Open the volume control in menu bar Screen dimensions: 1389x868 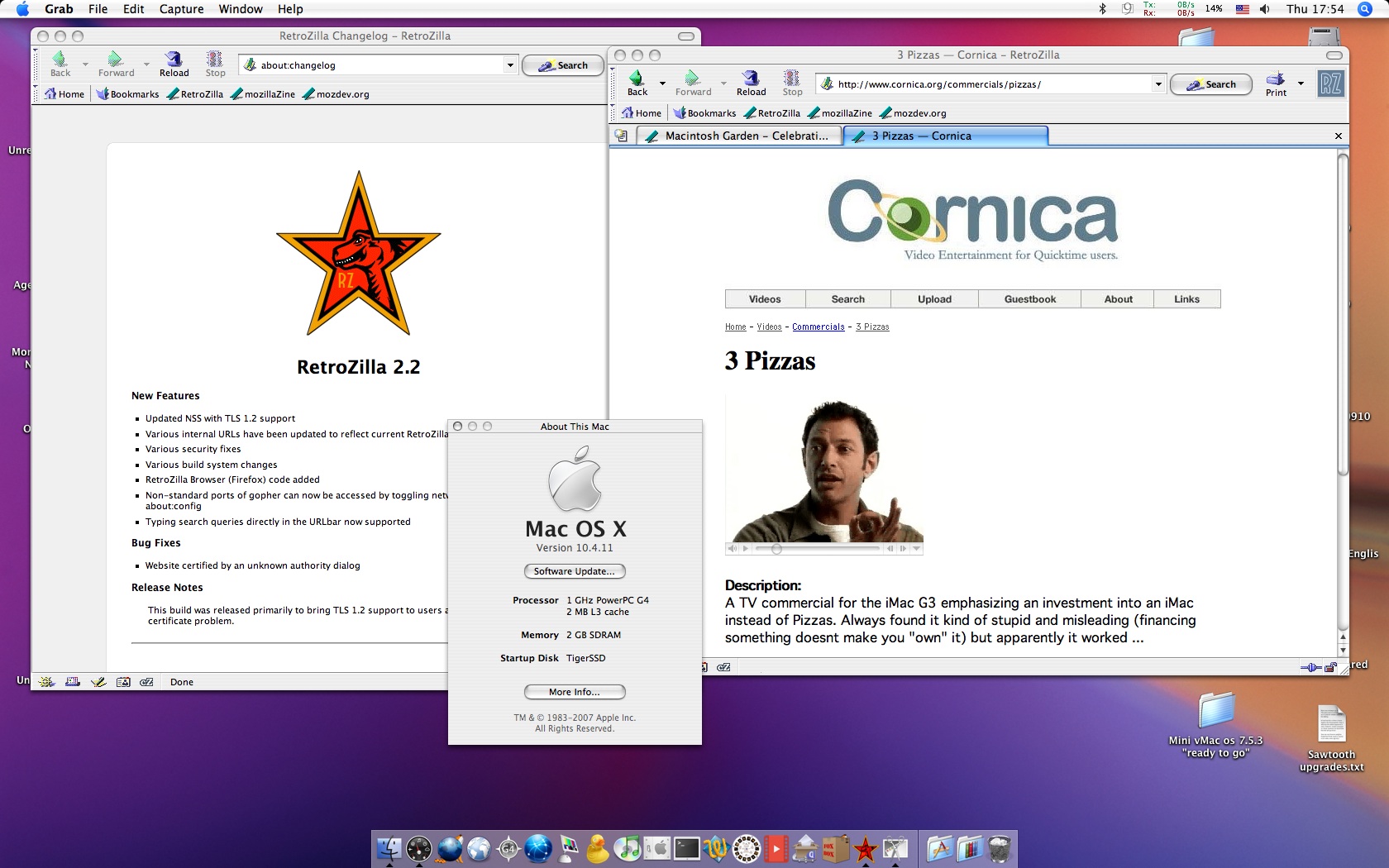(1265, 9)
